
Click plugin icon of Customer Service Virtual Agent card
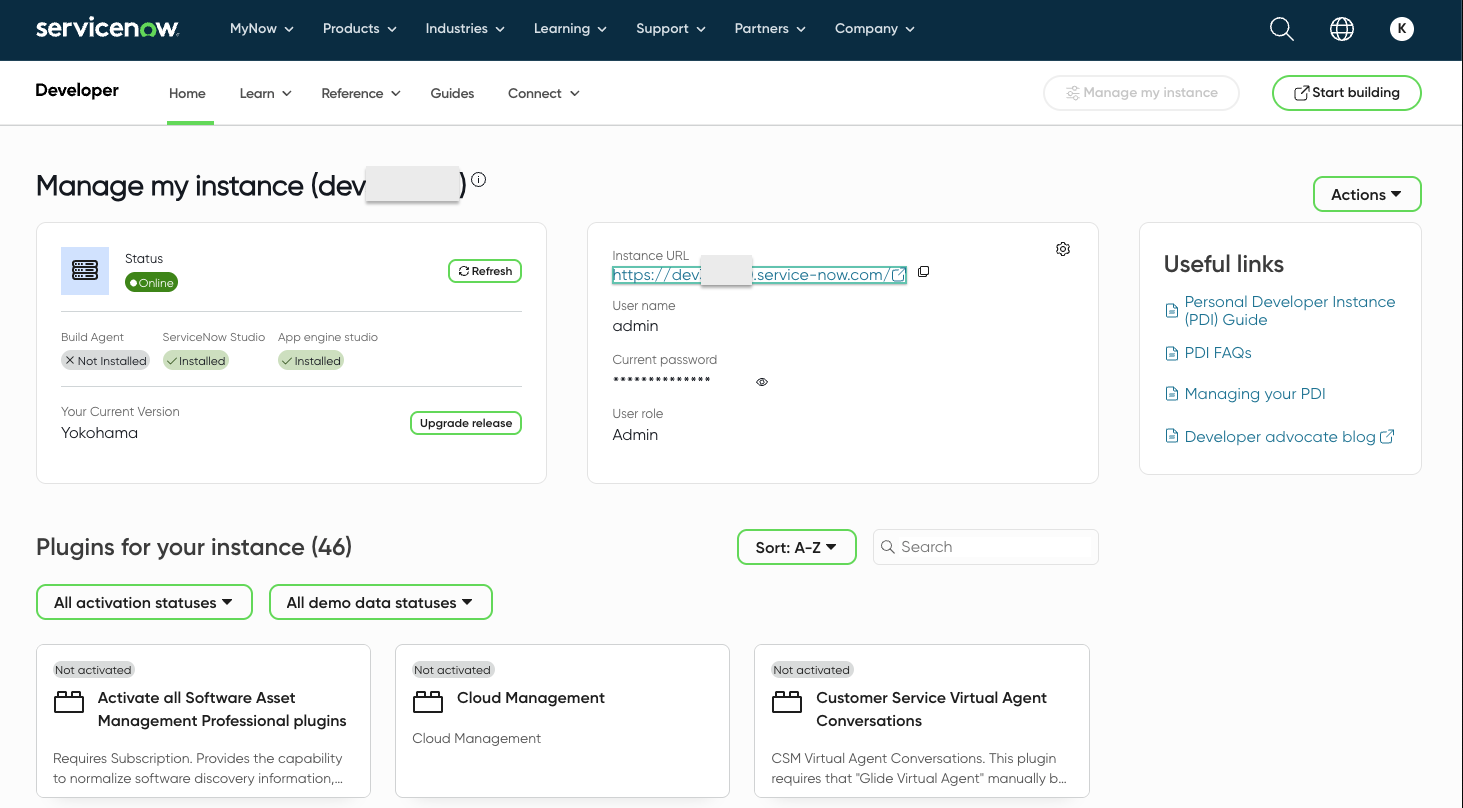click(787, 702)
